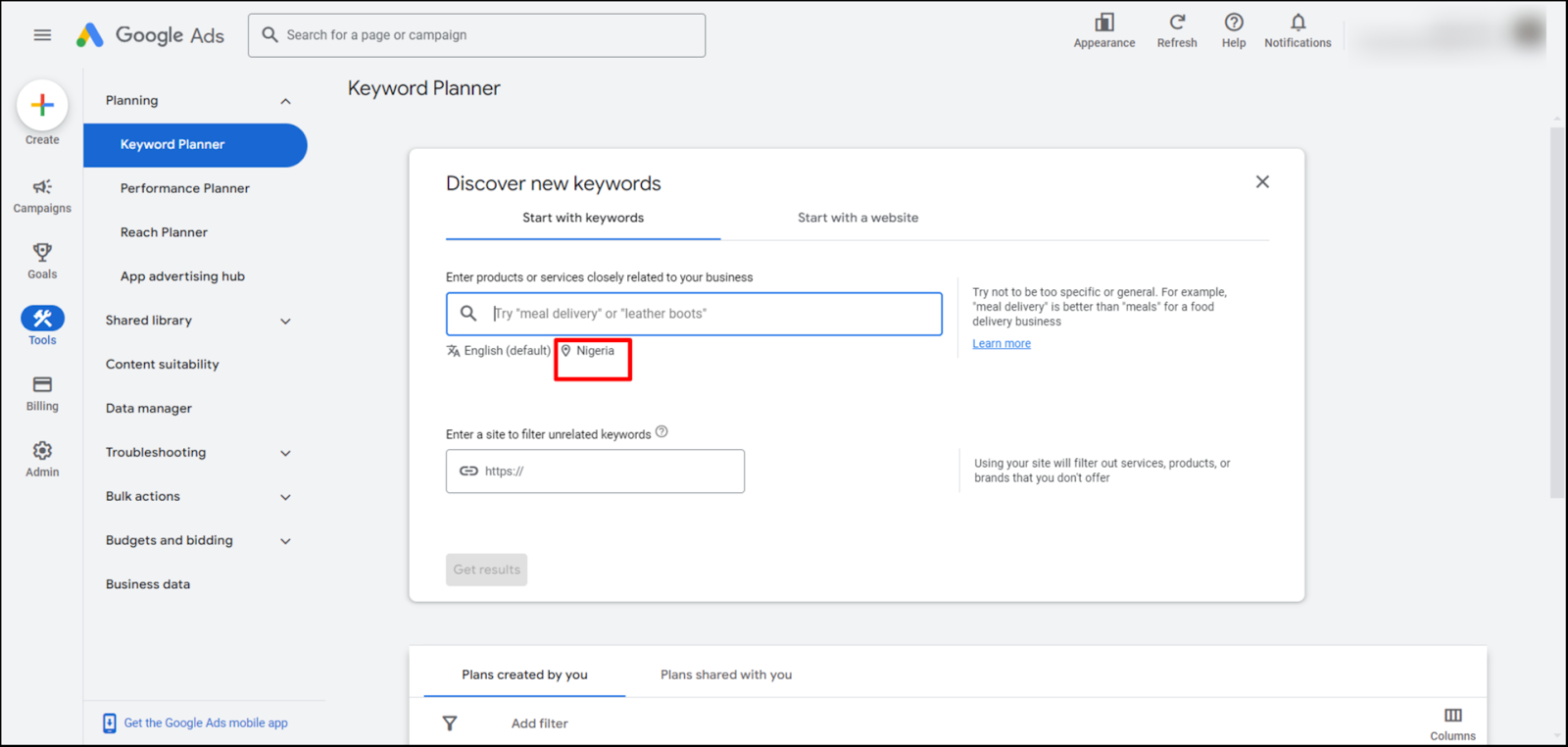Select Plans created by you tab
1568x747 pixels.
pyautogui.click(x=524, y=674)
